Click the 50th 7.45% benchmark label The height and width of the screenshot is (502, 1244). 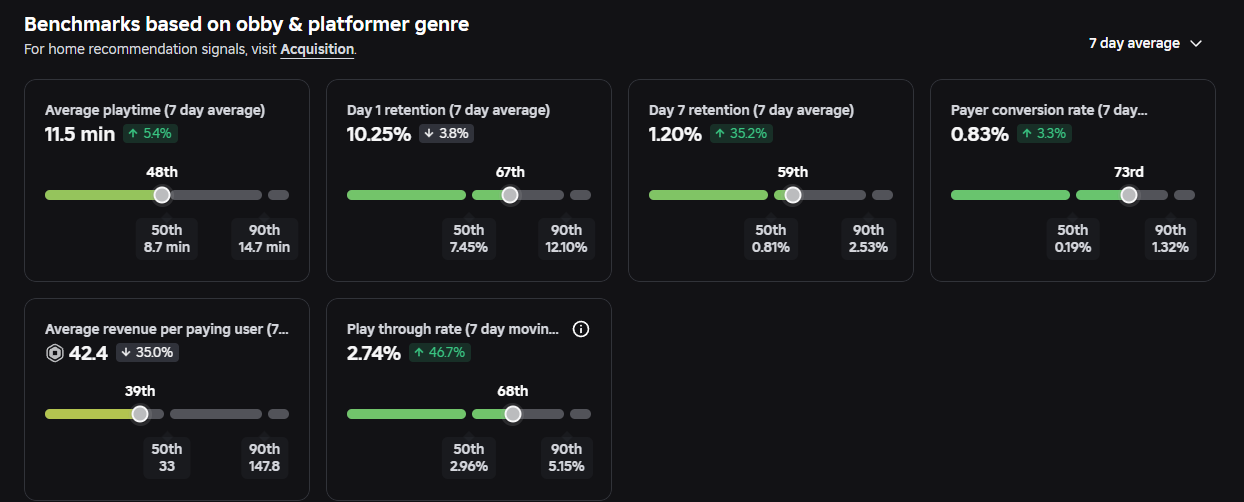(468, 238)
